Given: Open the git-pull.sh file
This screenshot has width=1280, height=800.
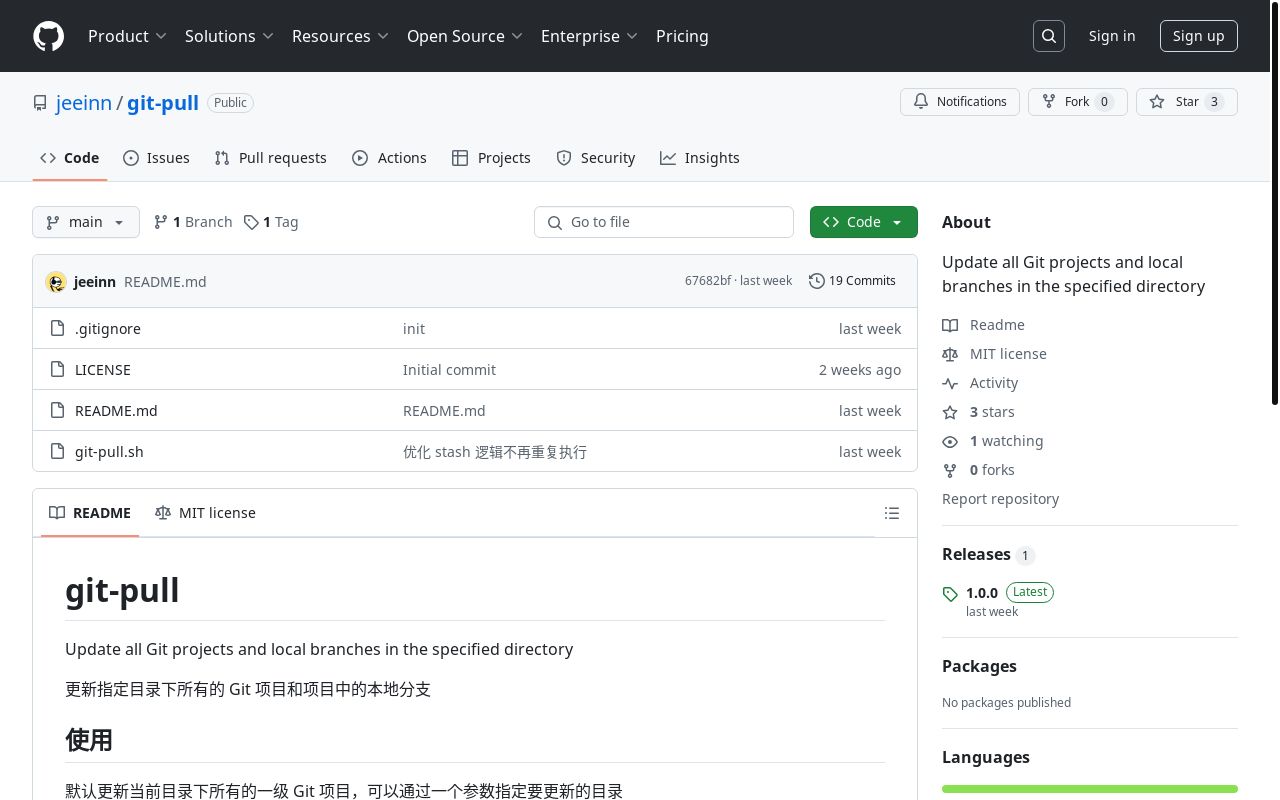Looking at the screenshot, I should [109, 452].
